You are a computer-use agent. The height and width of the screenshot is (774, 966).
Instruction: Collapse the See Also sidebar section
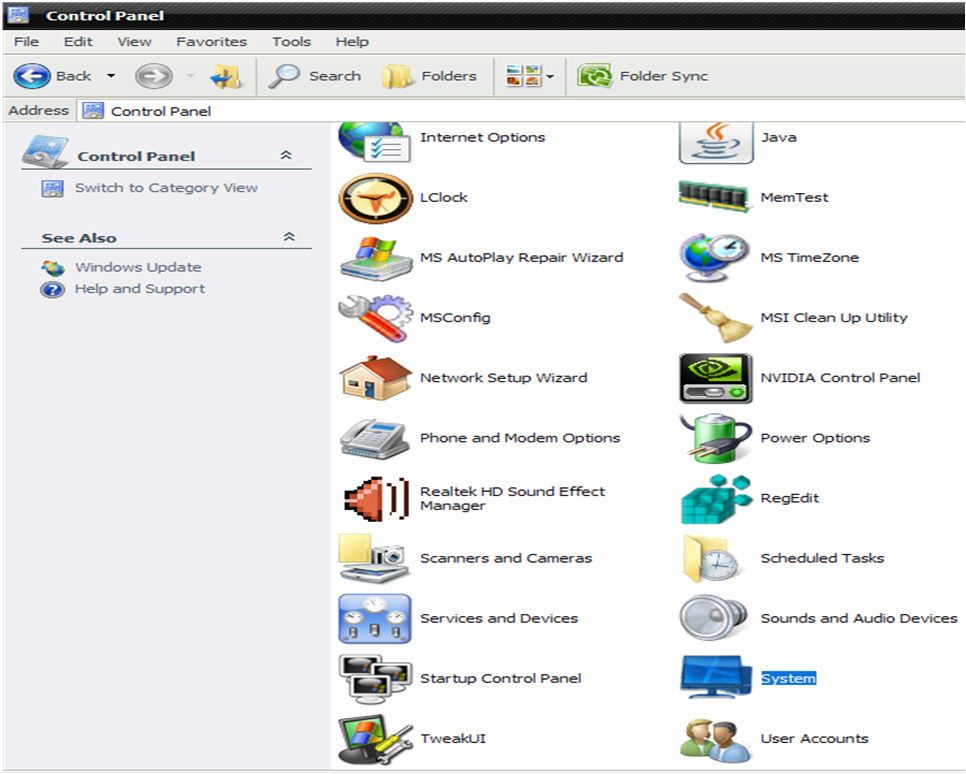coord(289,237)
